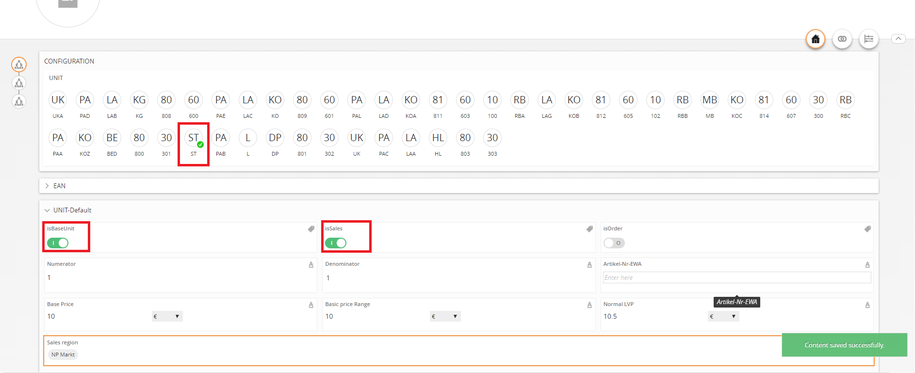Select the DP unit icon

tap(275, 138)
